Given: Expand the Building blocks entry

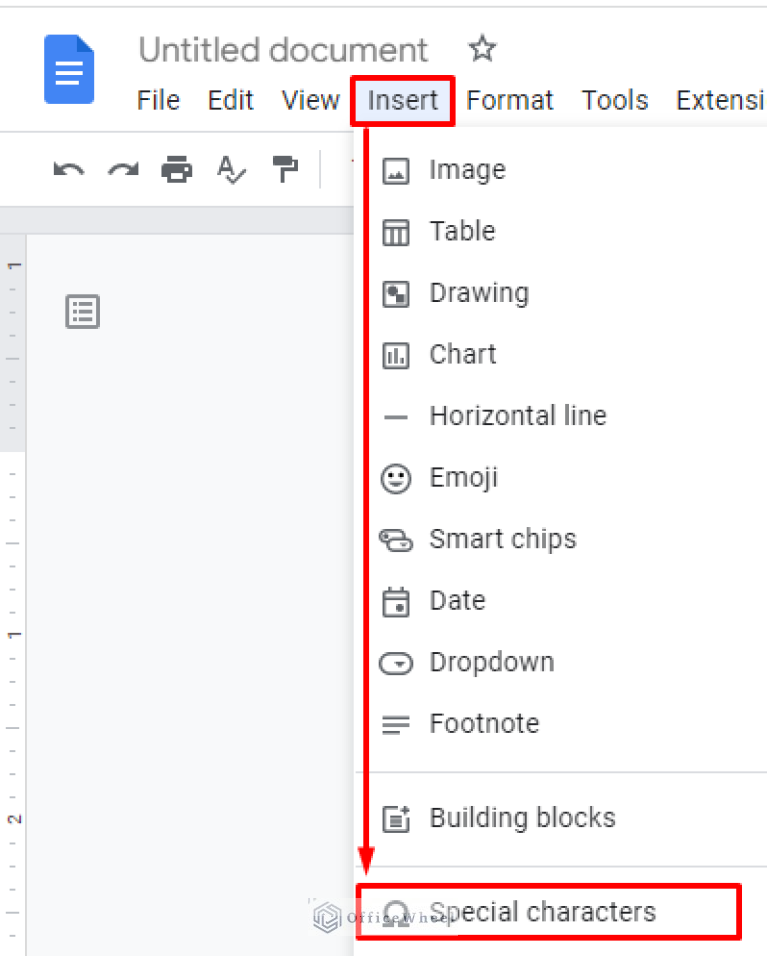Looking at the screenshot, I should (x=522, y=817).
